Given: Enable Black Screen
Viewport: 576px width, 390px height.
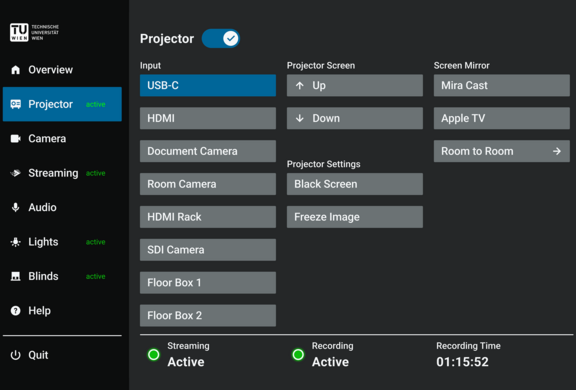Looking at the screenshot, I should (355, 184).
